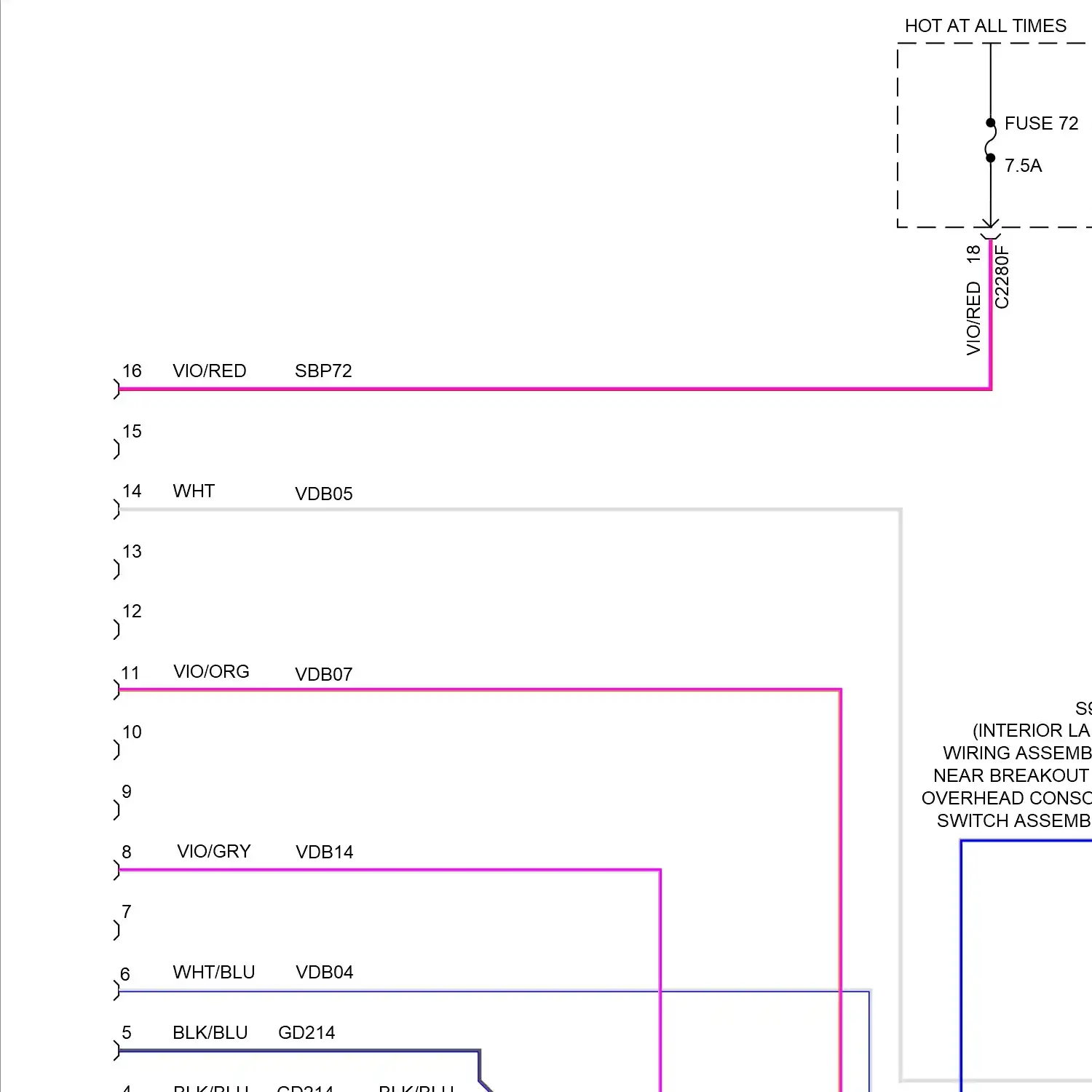
Task: Select pin 16 connector terminal symbol
Action: (116, 388)
